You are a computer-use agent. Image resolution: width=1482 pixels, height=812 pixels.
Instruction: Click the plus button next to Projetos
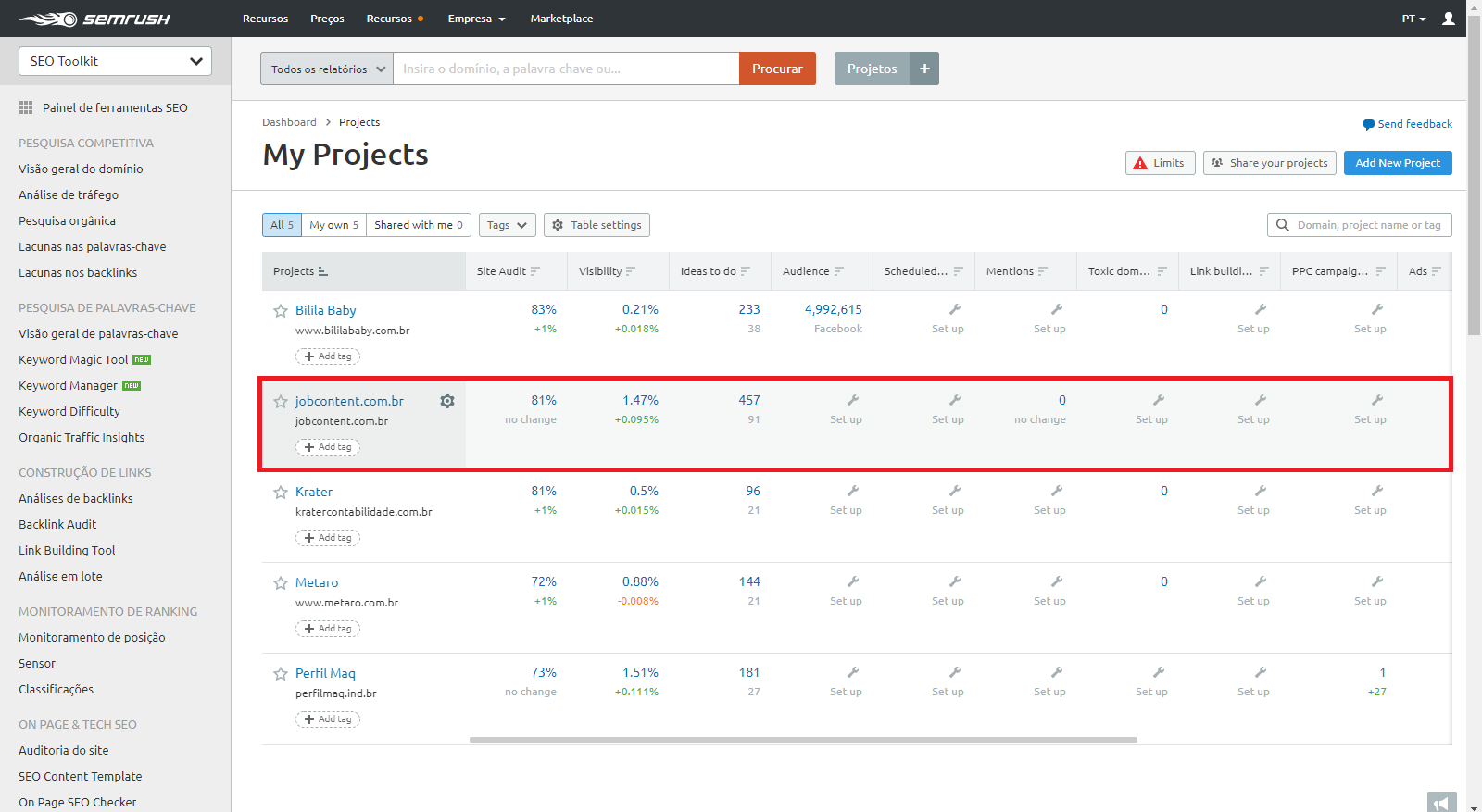[x=924, y=69]
